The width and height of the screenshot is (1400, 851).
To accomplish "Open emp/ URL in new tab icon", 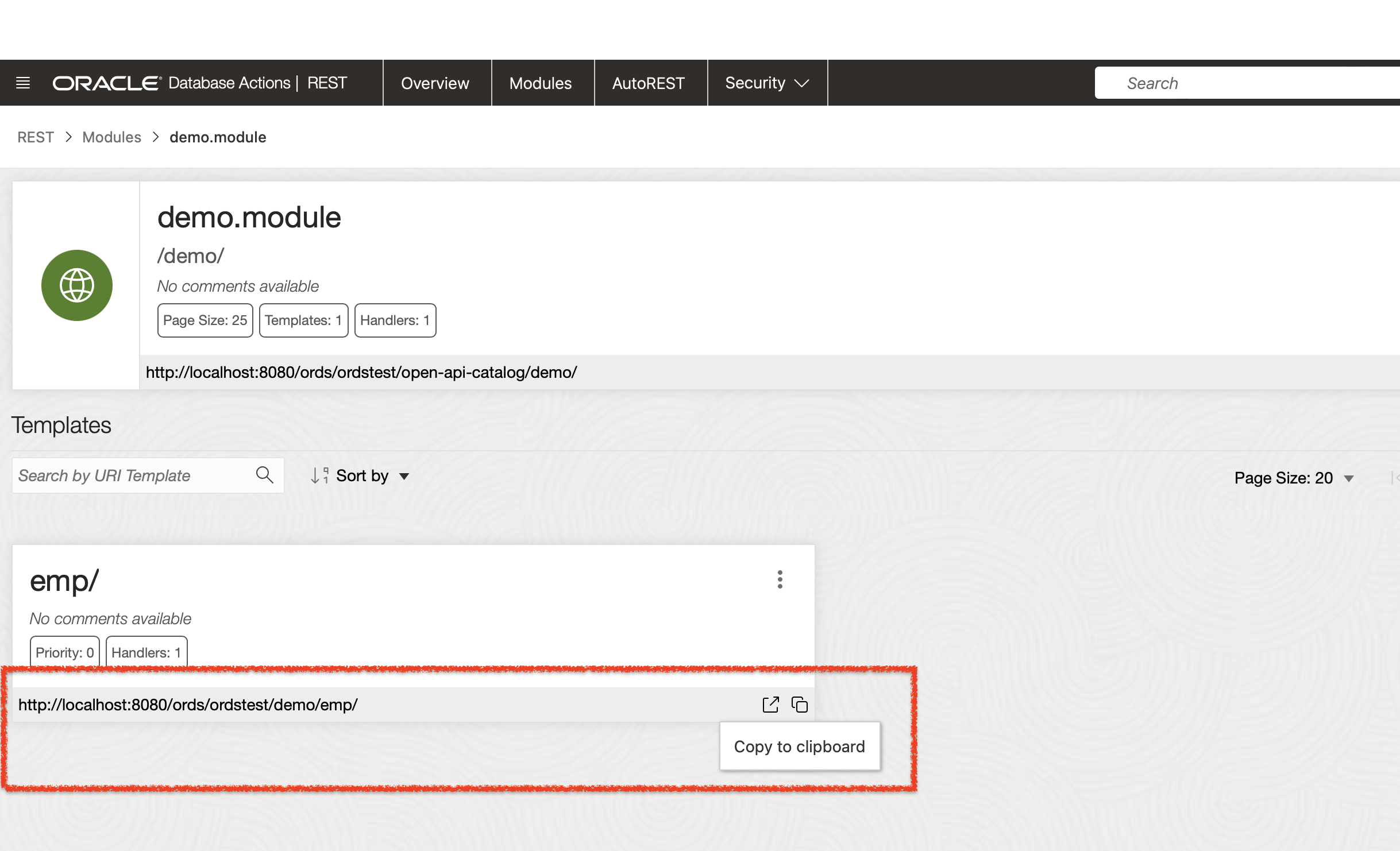I will (x=770, y=705).
